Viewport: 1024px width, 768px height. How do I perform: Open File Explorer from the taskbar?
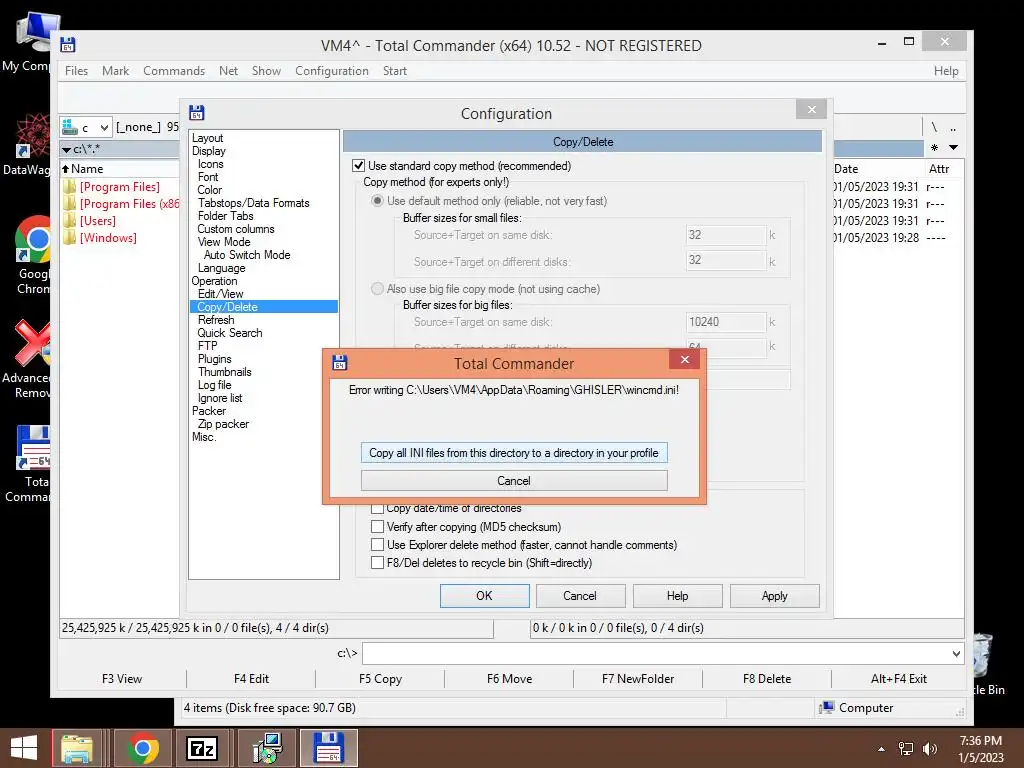(77, 748)
